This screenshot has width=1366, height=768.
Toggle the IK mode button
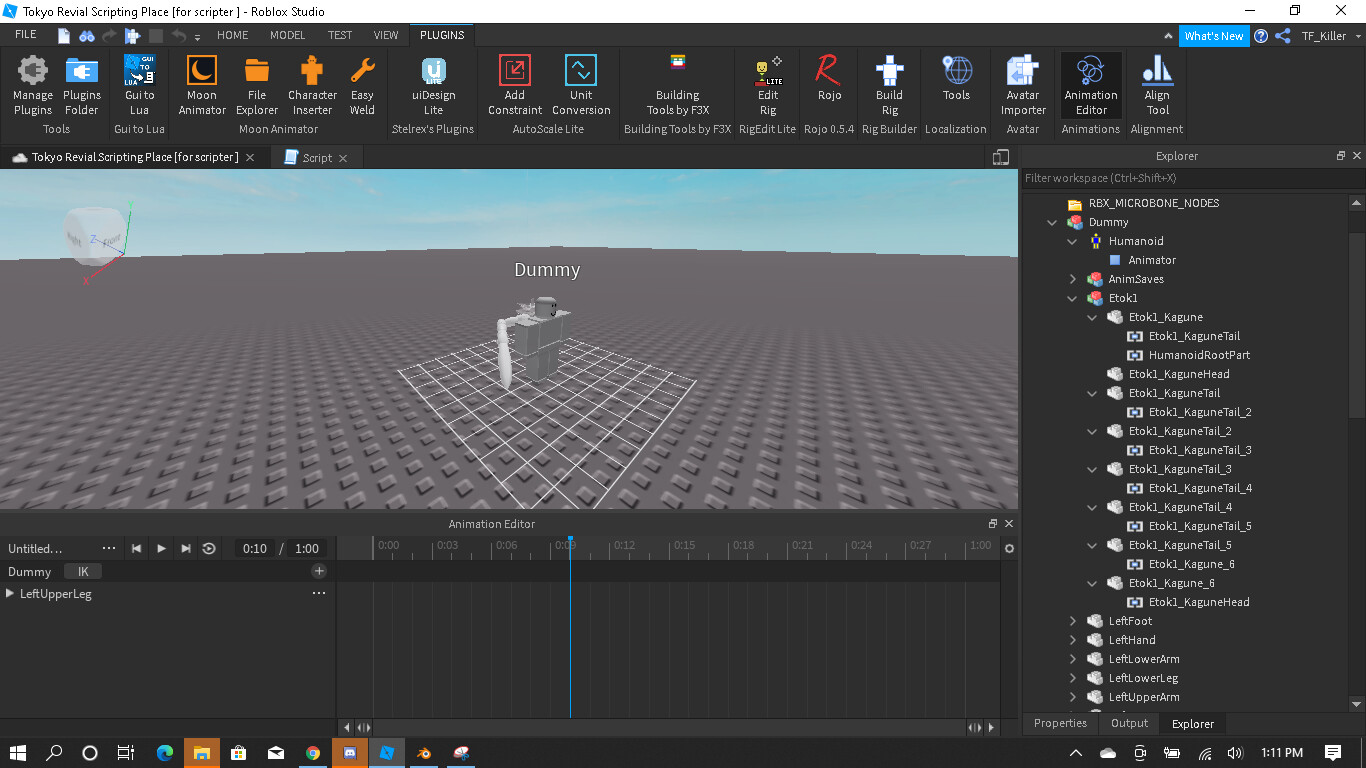click(83, 572)
